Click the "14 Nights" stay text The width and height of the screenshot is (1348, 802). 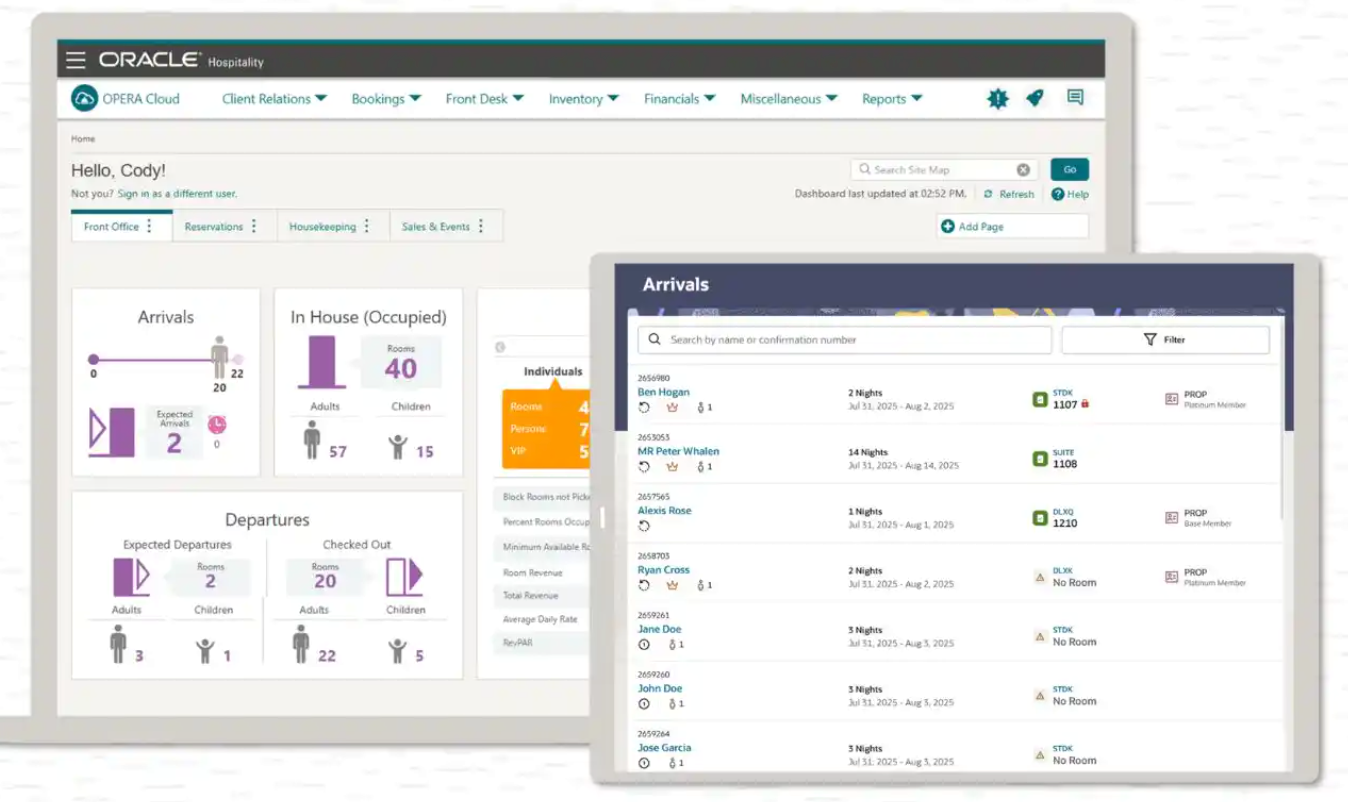[x=868, y=453]
